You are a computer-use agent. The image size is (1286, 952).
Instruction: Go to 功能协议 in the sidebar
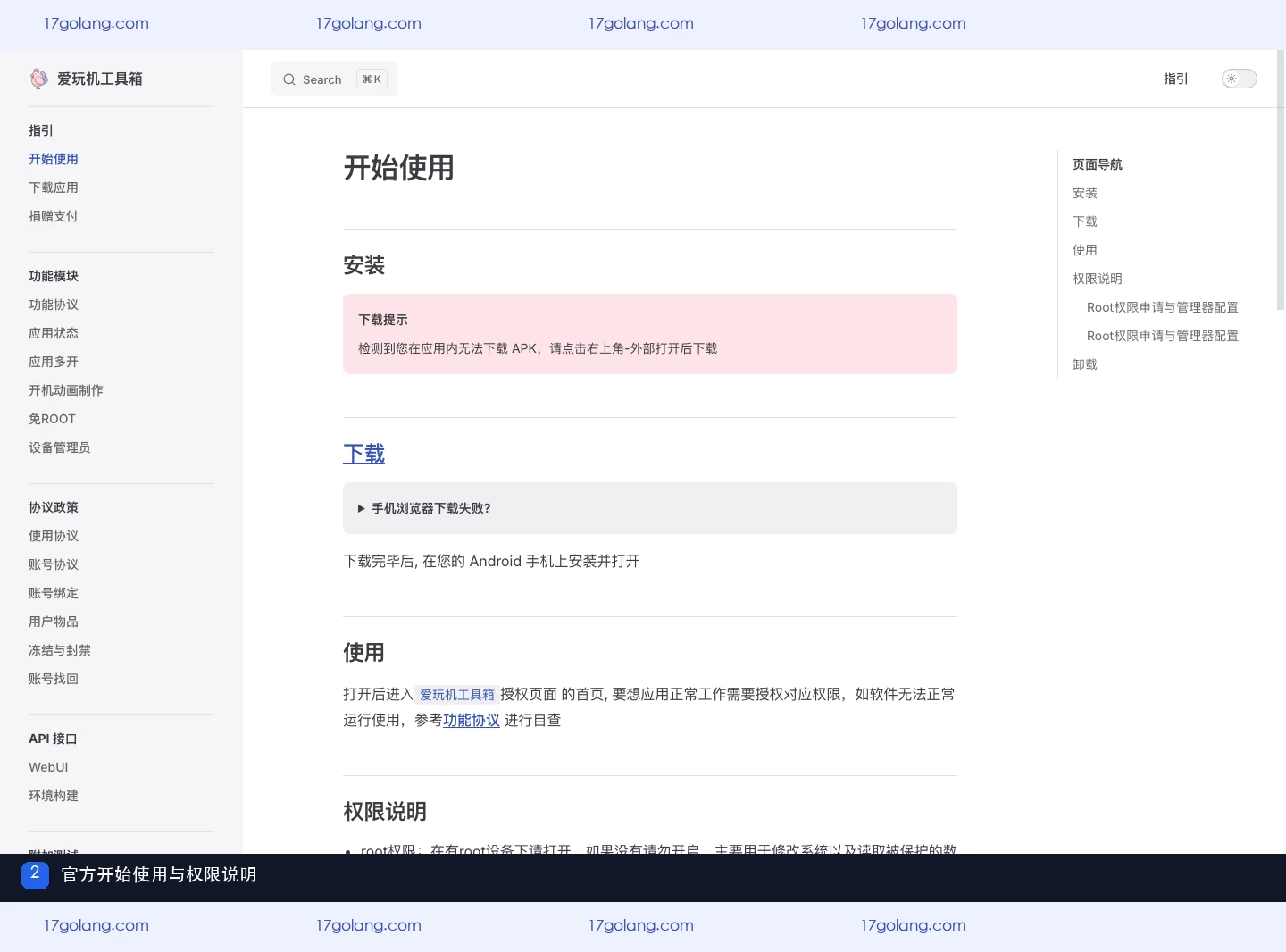tap(54, 305)
